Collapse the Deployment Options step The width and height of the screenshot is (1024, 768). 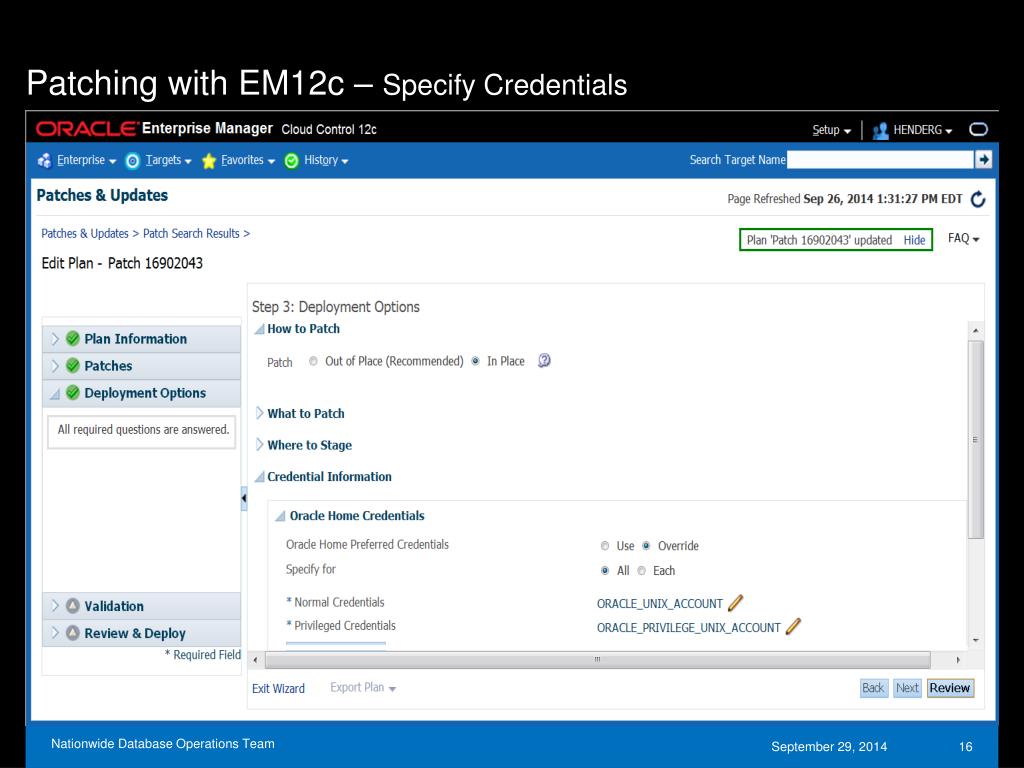click(55, 394)
